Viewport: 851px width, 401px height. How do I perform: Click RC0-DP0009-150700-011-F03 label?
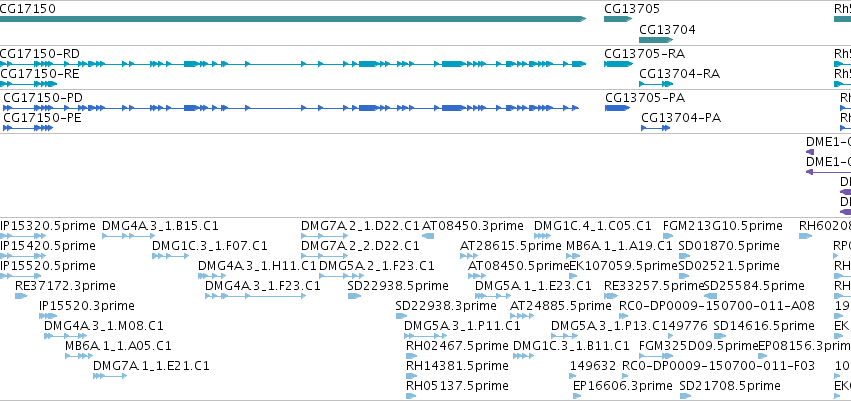point(718,366)
